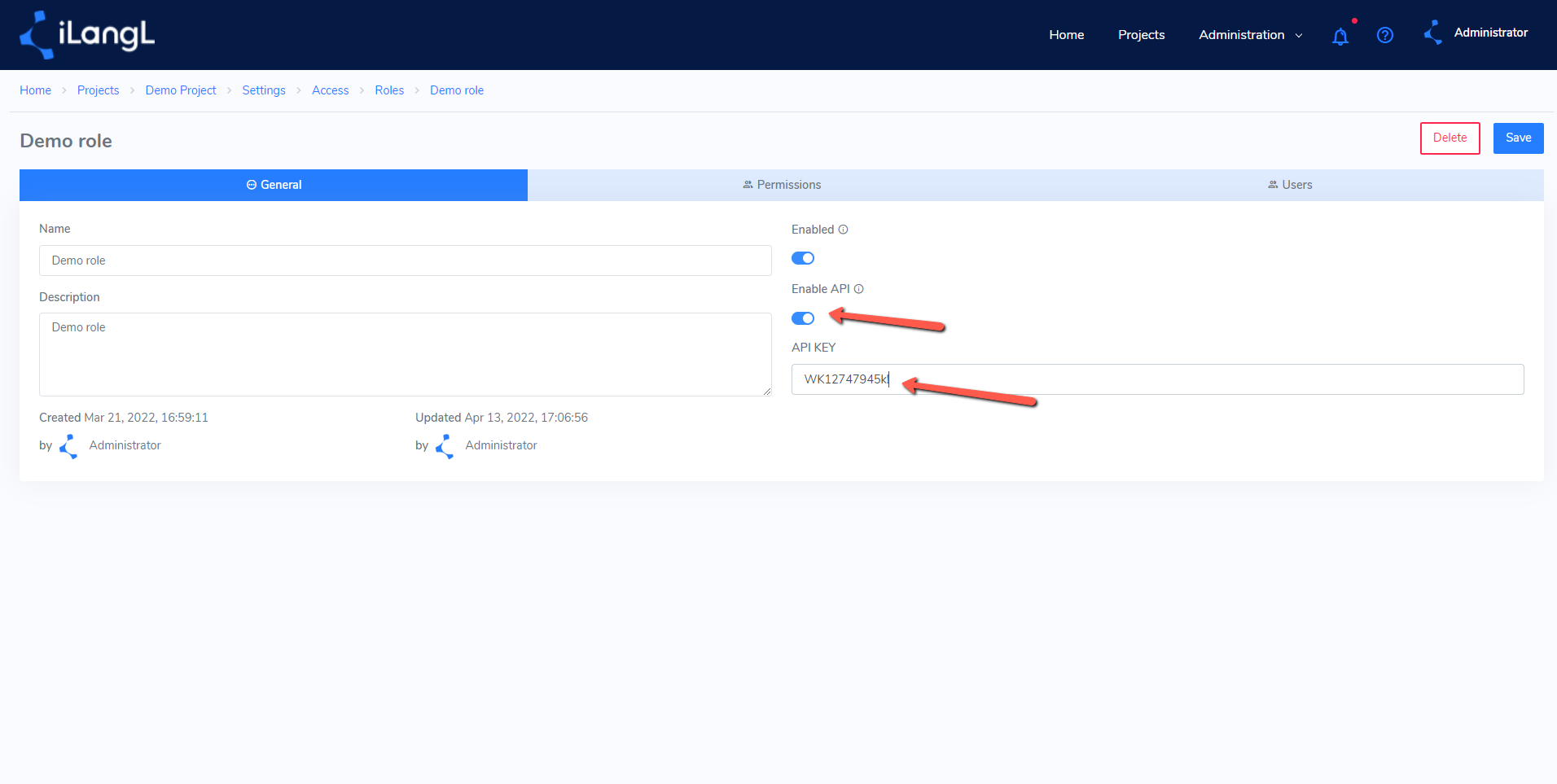Click the iLangL logo
Image resolution: width=1557 pixels, height=784 pixels.
[x=87, y=35]
